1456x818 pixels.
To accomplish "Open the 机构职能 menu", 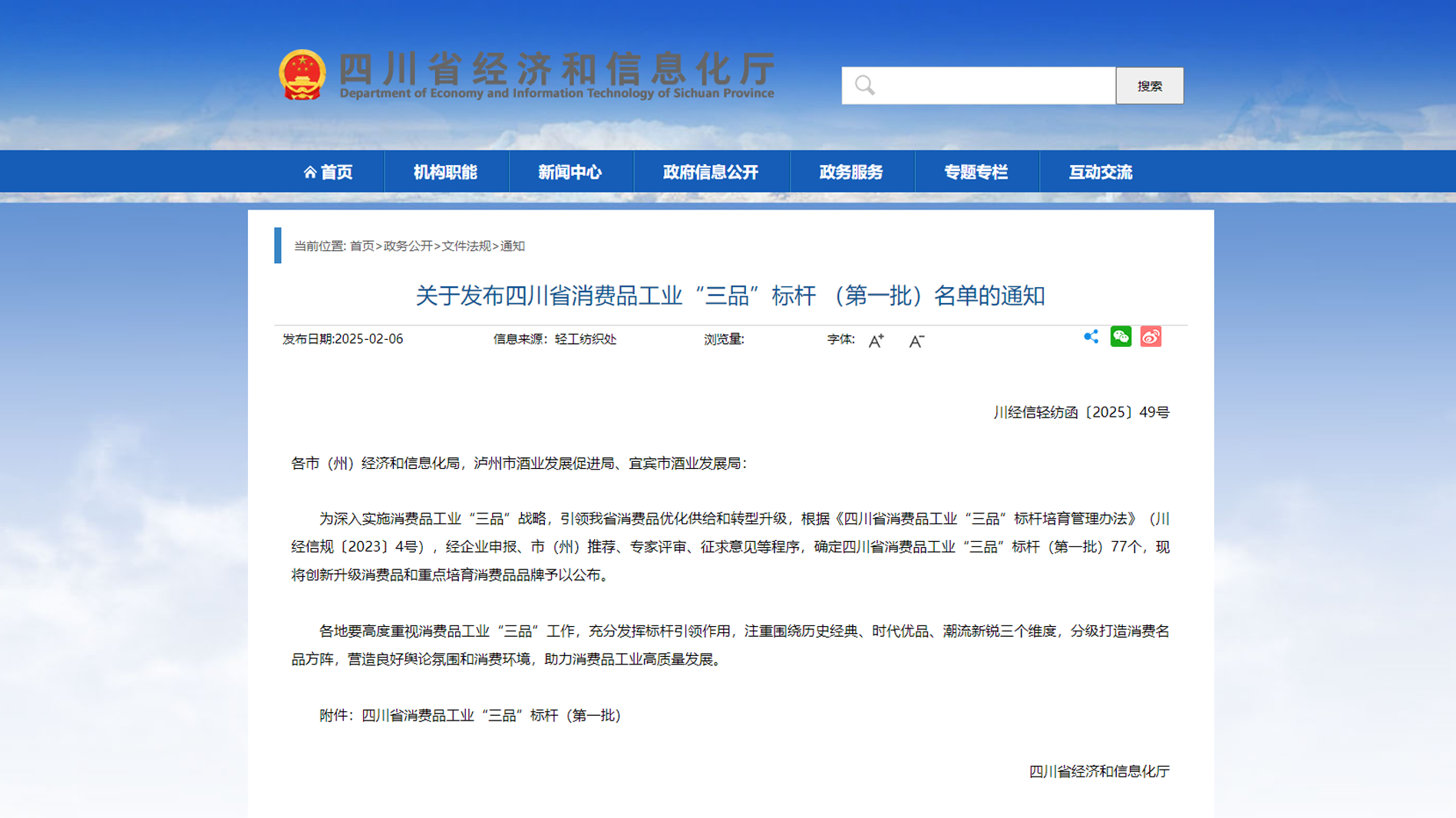I will [x=445, y=172].
